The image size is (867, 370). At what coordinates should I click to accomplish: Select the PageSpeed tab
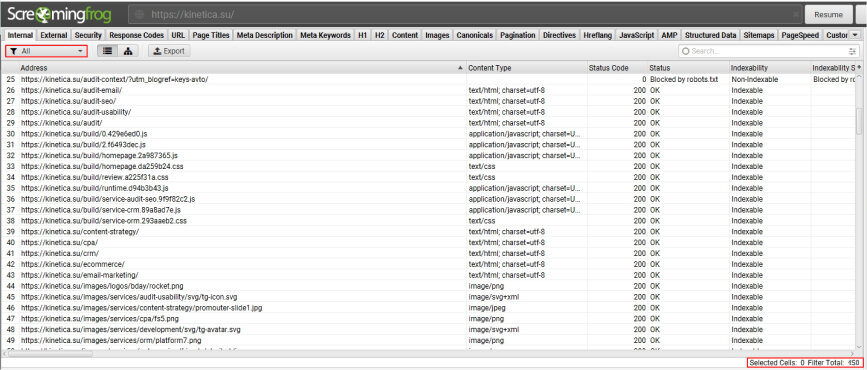[800, 35]
